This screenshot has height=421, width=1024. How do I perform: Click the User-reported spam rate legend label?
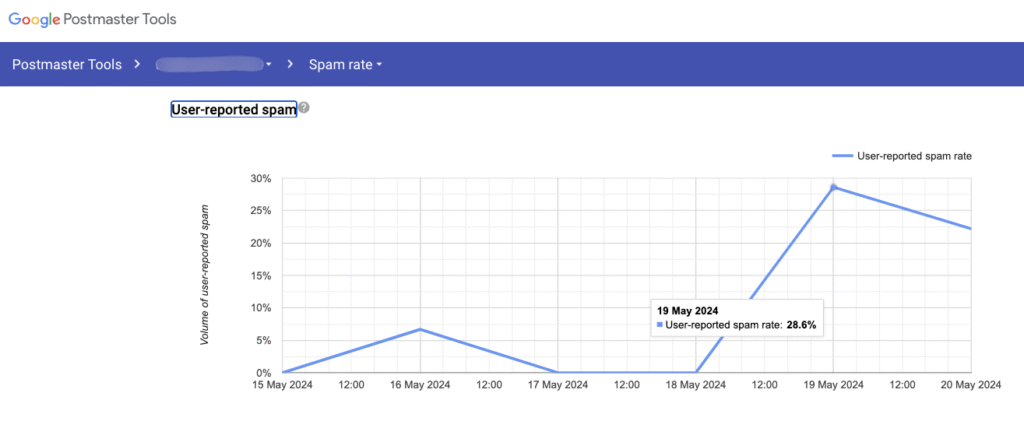916,156
